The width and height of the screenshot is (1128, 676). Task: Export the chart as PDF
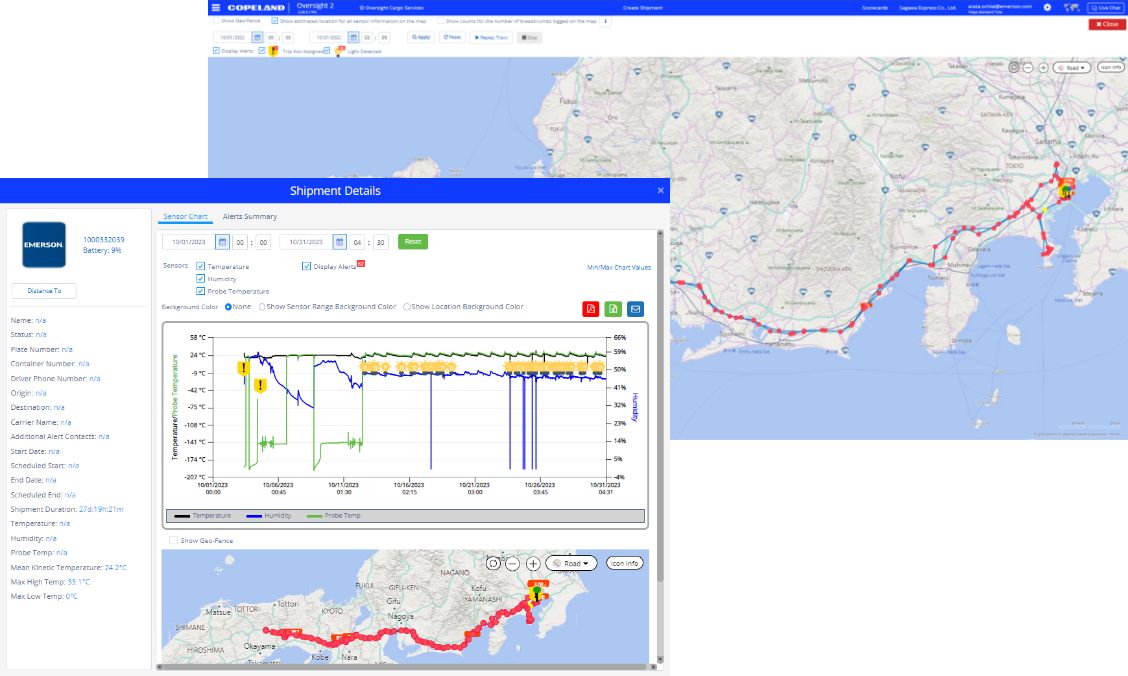pos(590,309)
